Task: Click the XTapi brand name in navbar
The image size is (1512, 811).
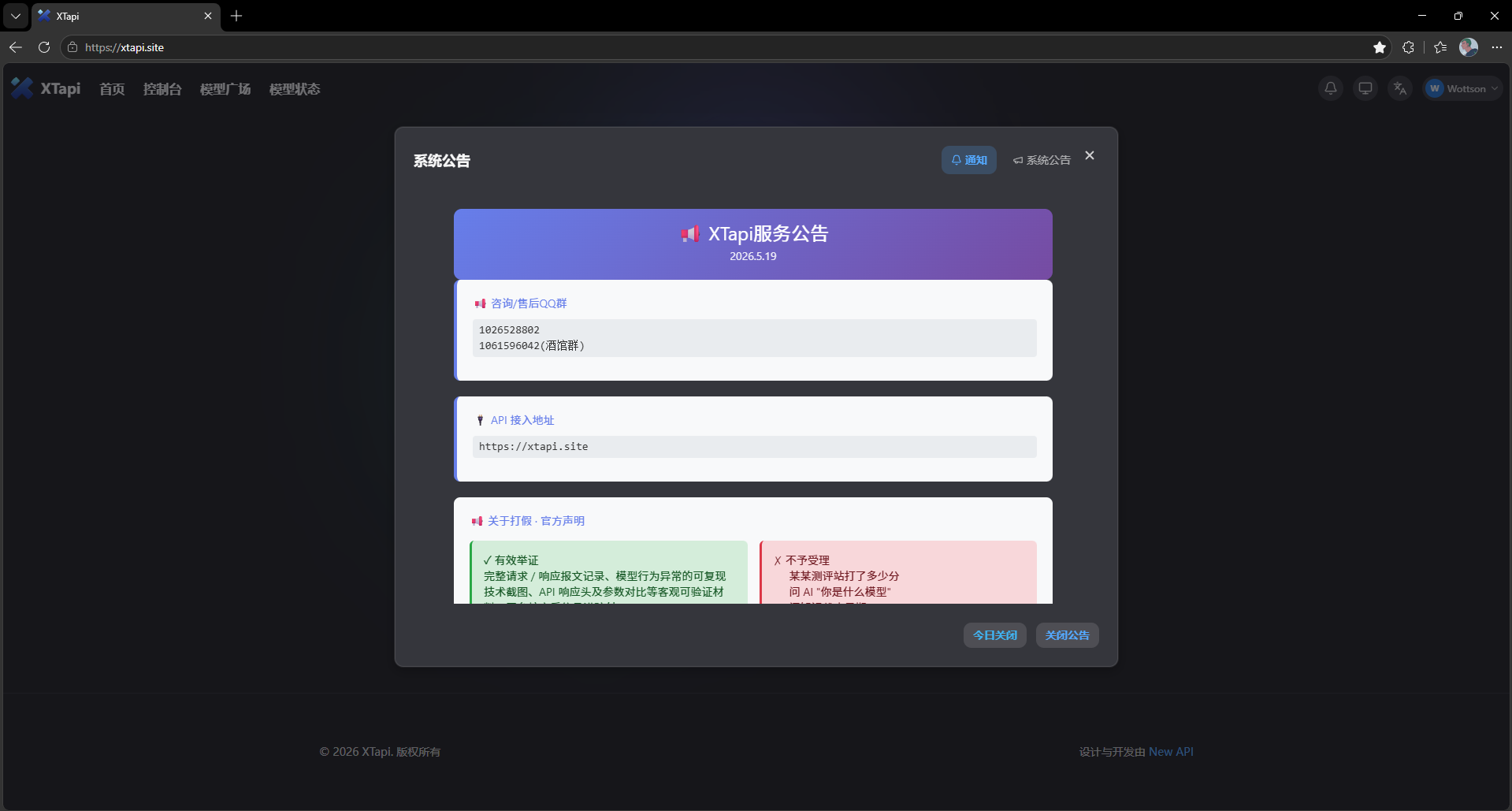Action: coord(61,88)
